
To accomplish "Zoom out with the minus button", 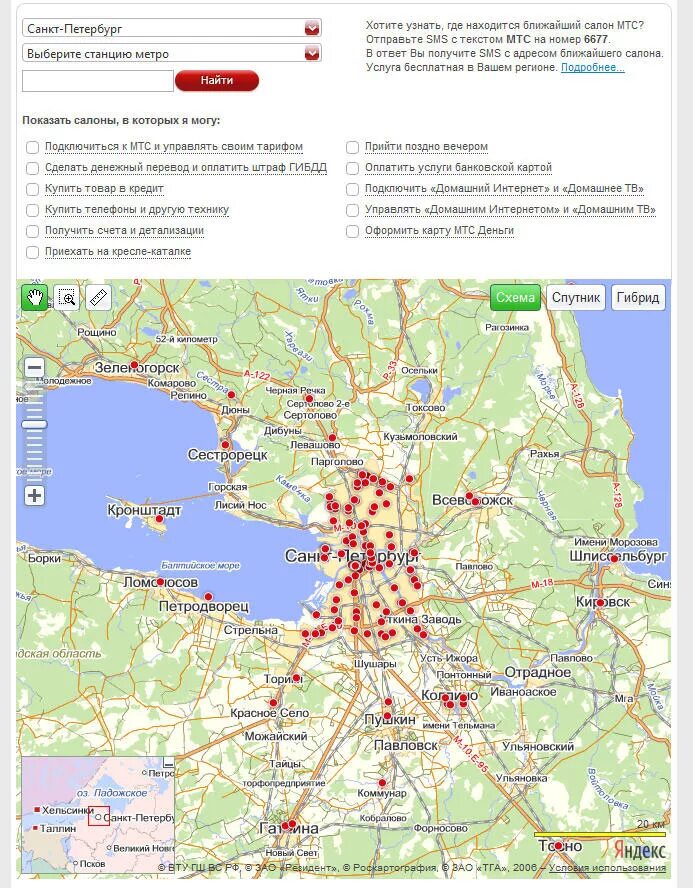I will 35,368.
